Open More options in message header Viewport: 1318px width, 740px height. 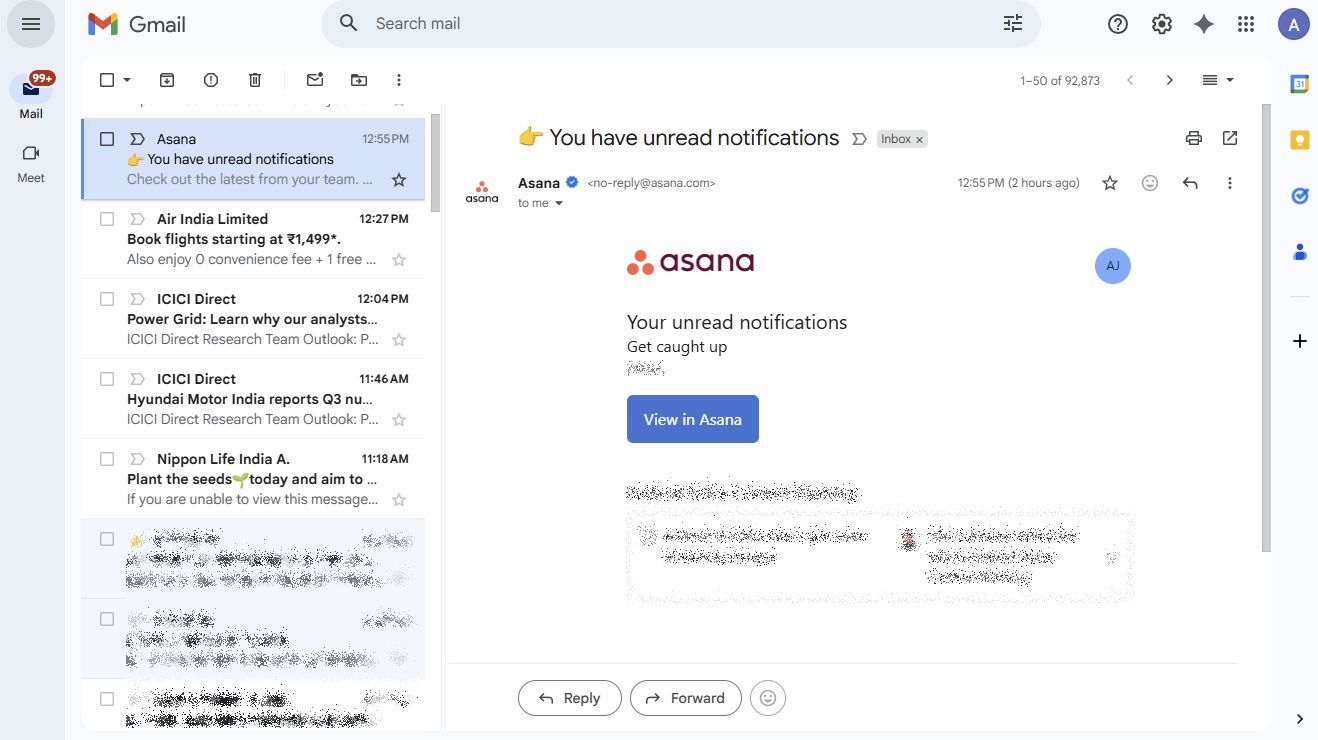pos(1230,183)
